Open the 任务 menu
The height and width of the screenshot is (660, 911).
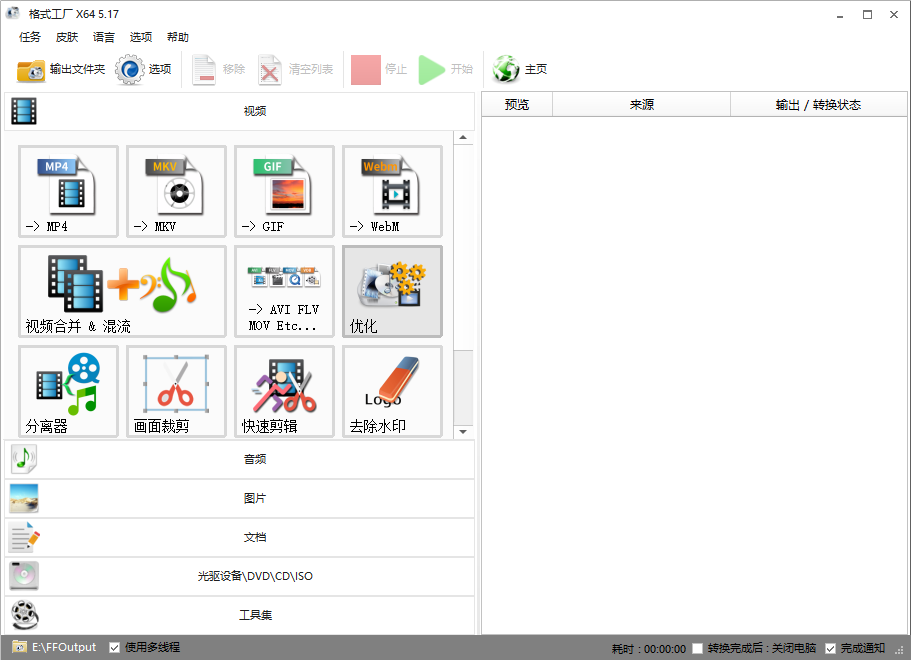tap(30, 37)
